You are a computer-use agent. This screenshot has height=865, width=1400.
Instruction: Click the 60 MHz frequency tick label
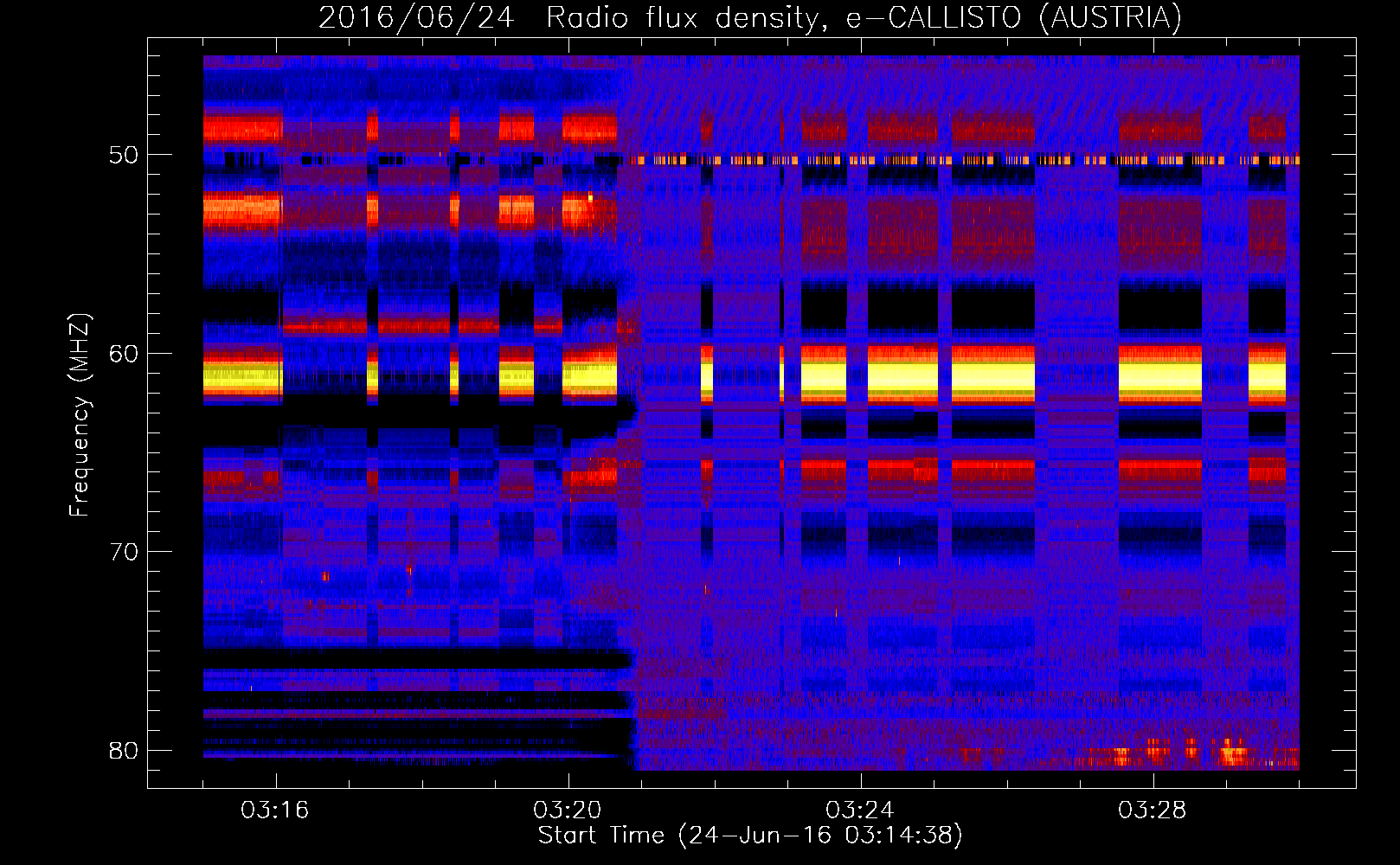(x=123, y=354)
